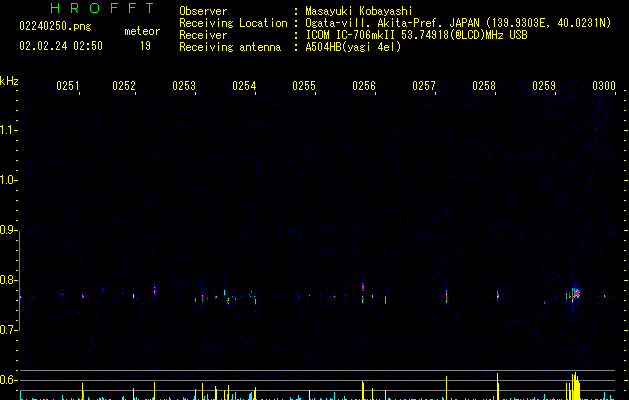Click the 'Receiving antenna' label
Image resolution: width=629 pixels, height=400 pixels.
point(230,47)
